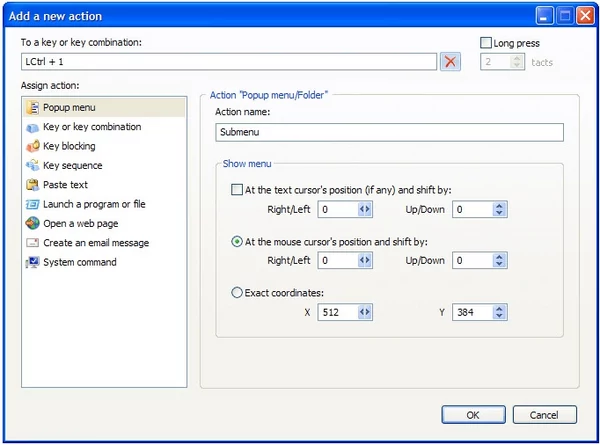The width and height of the screenshot is (600, 445).
Task: Click the X coordinate field showing 512
Action: click(x=338, y=312)
